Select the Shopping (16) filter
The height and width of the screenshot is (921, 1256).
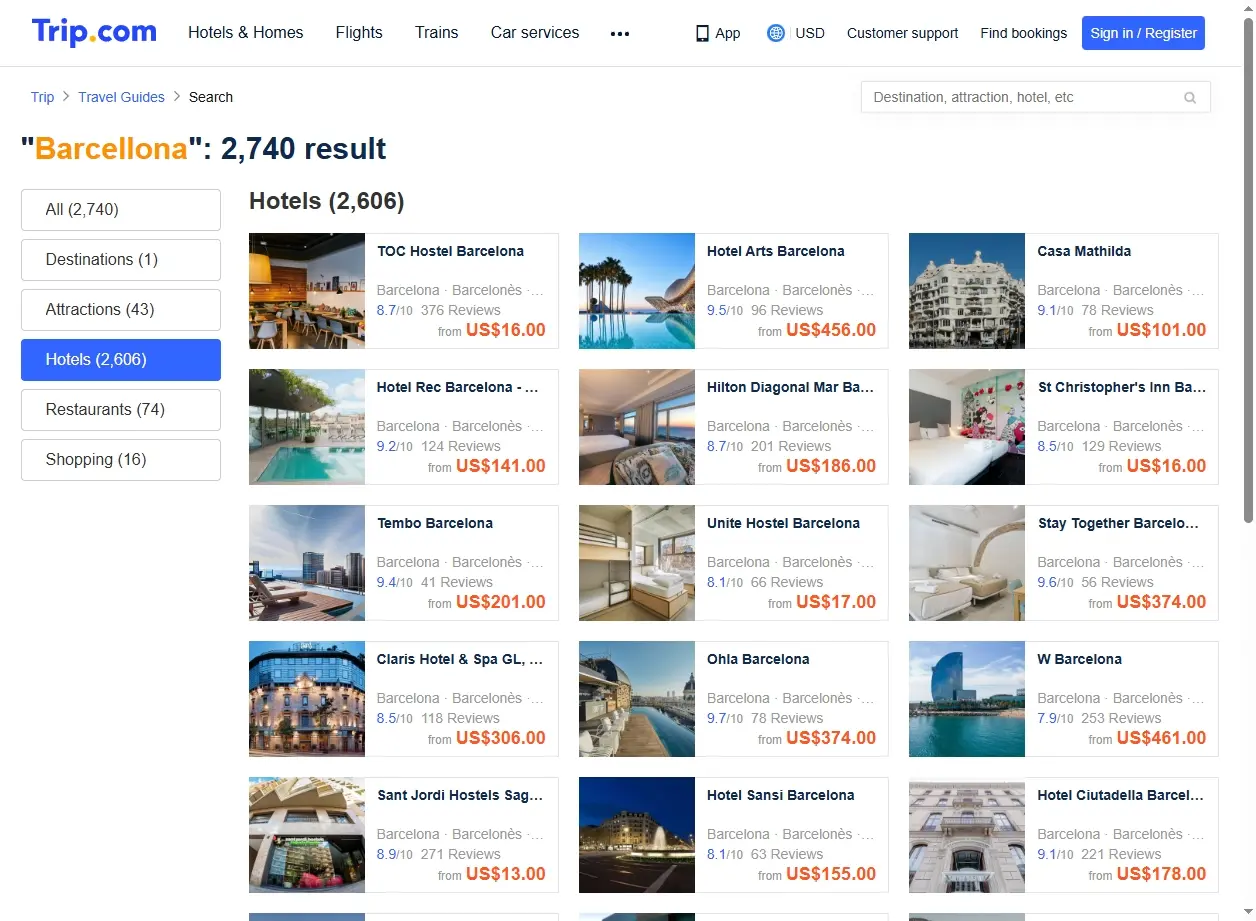tap(121, 460)
